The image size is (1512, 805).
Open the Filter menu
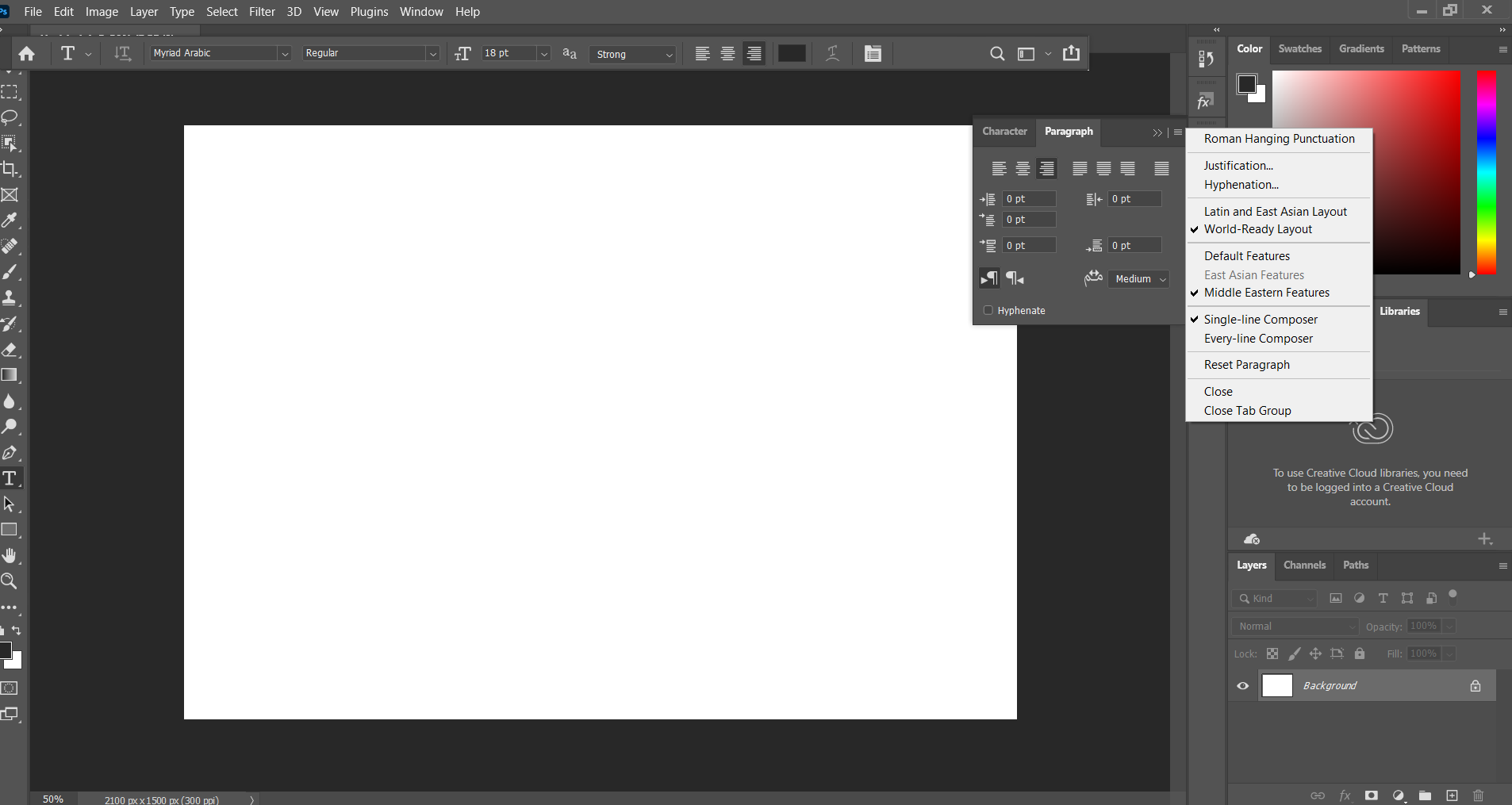tap(262, 12)
